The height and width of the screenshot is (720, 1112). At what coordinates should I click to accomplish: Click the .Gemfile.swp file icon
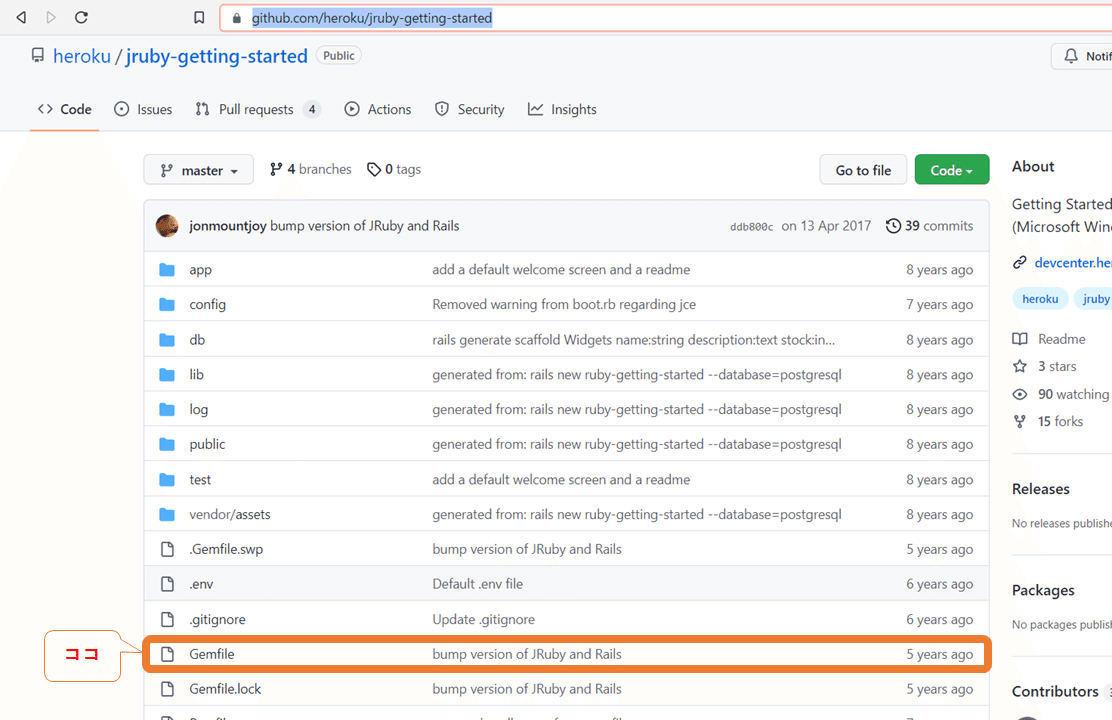[167, 549]
